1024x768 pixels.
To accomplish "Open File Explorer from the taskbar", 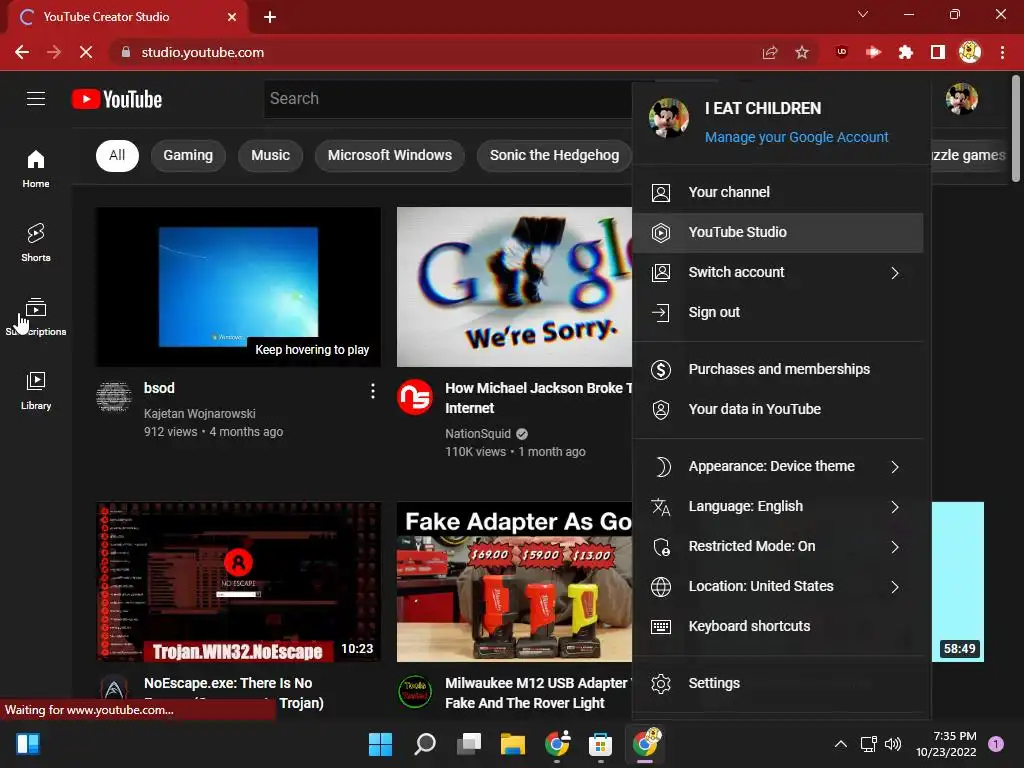I will coord(513,744).
